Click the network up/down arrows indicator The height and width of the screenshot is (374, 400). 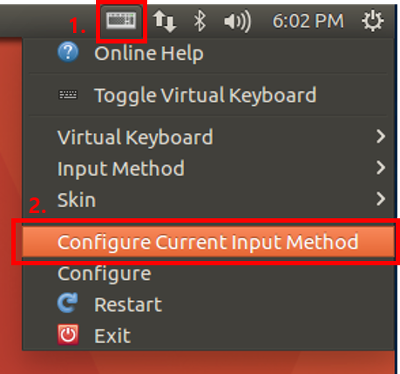click(165, 21)
